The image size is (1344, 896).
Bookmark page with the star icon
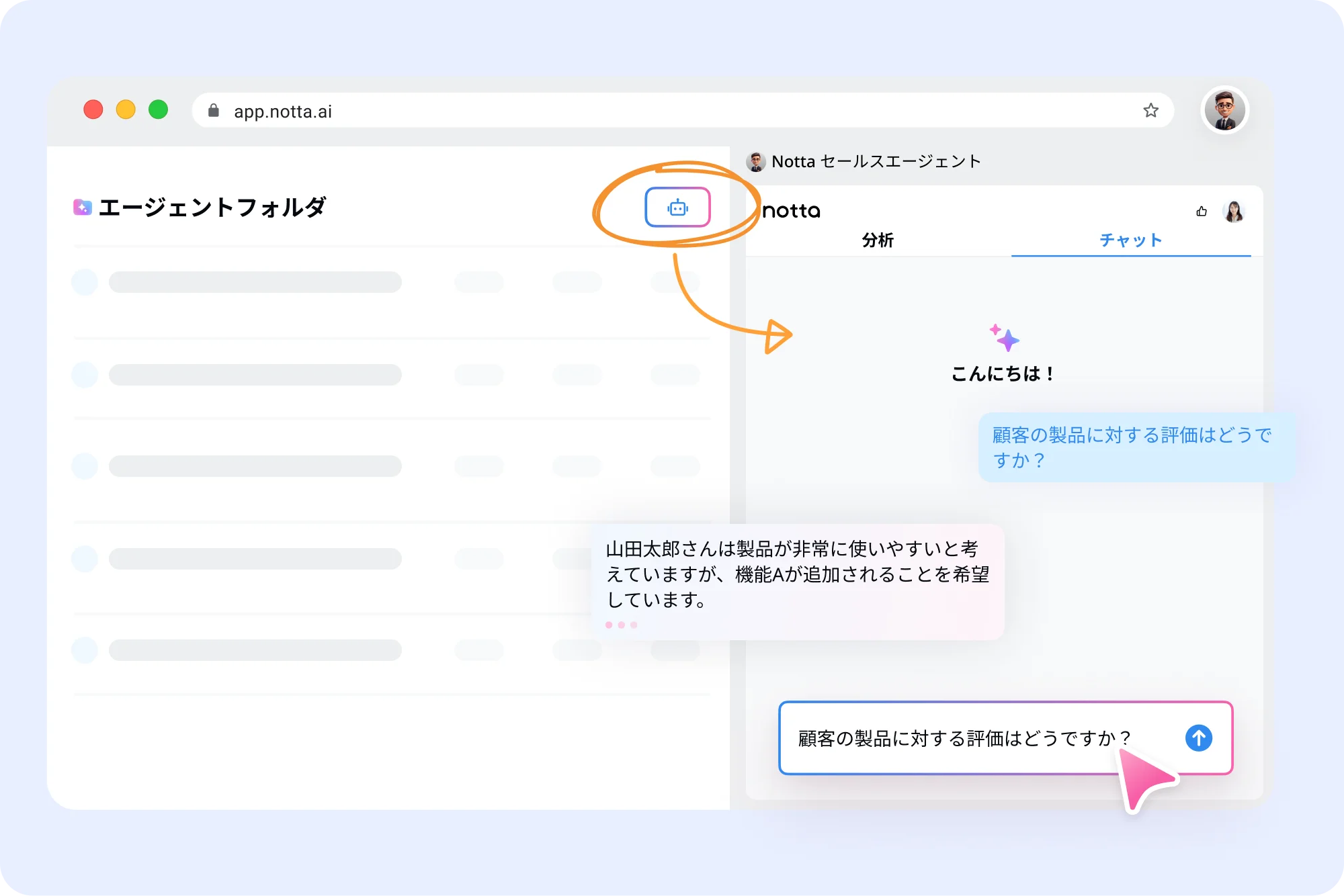pyautogui.click(x=1150, y=111)
